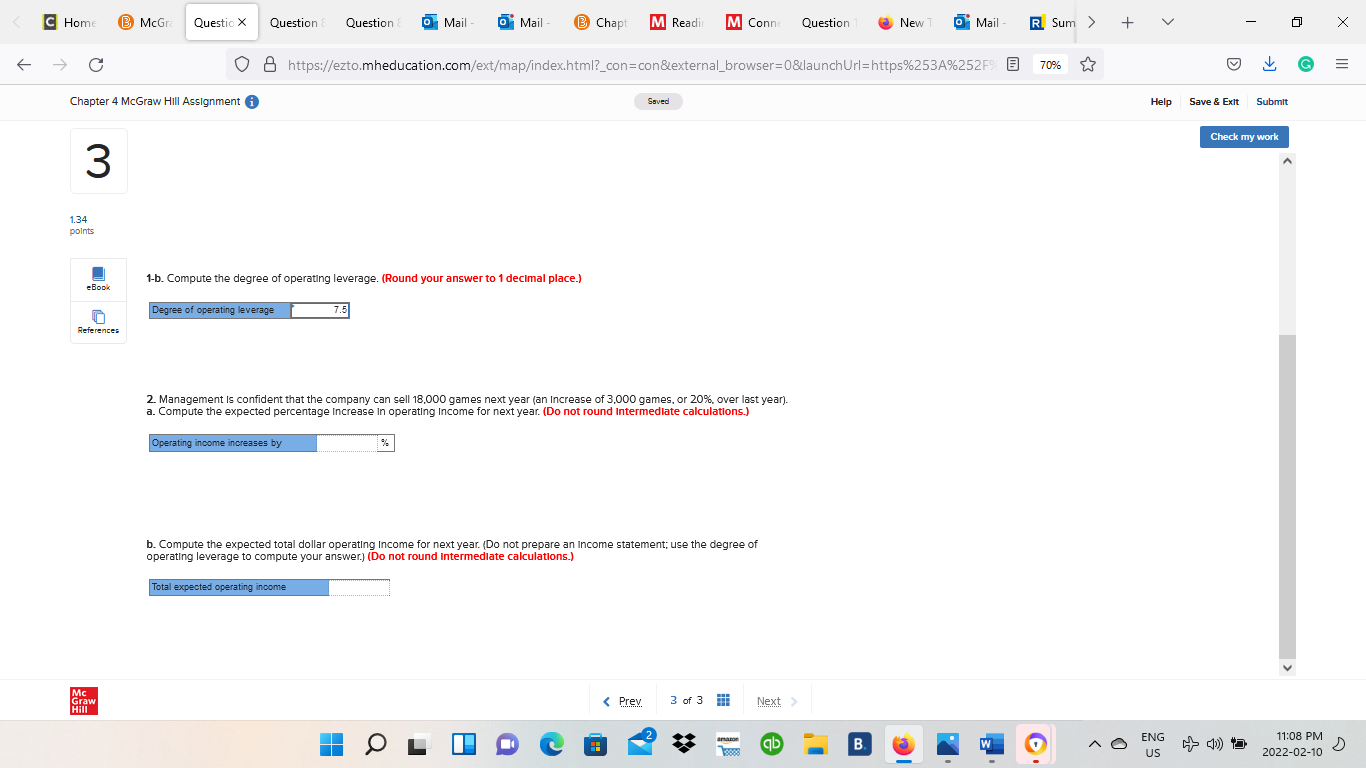The image size is (1366, 768).
Task: Open File Explorer from the taskbar
Action: pos(816,744)
